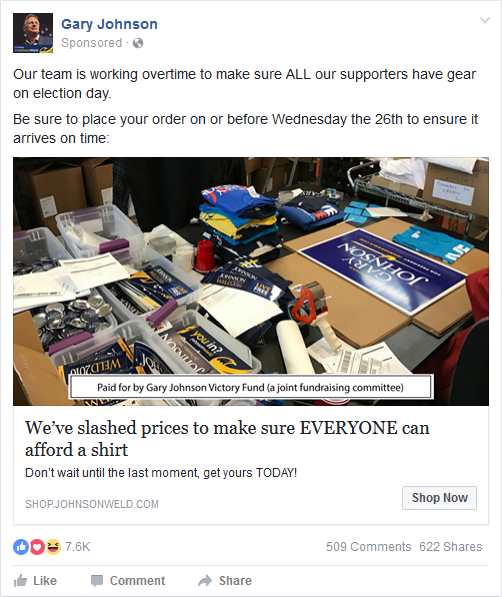Image resolution: width=502 pixels, height=597 pixels.
Task: Click the slashed prices headline link
Action: point(227,439)
